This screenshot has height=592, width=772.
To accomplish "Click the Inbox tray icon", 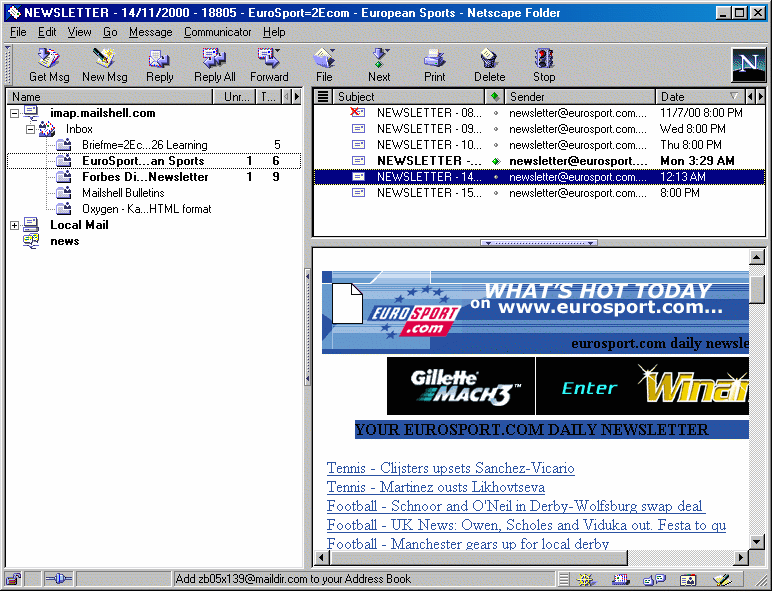I will [x=47, y=129].
